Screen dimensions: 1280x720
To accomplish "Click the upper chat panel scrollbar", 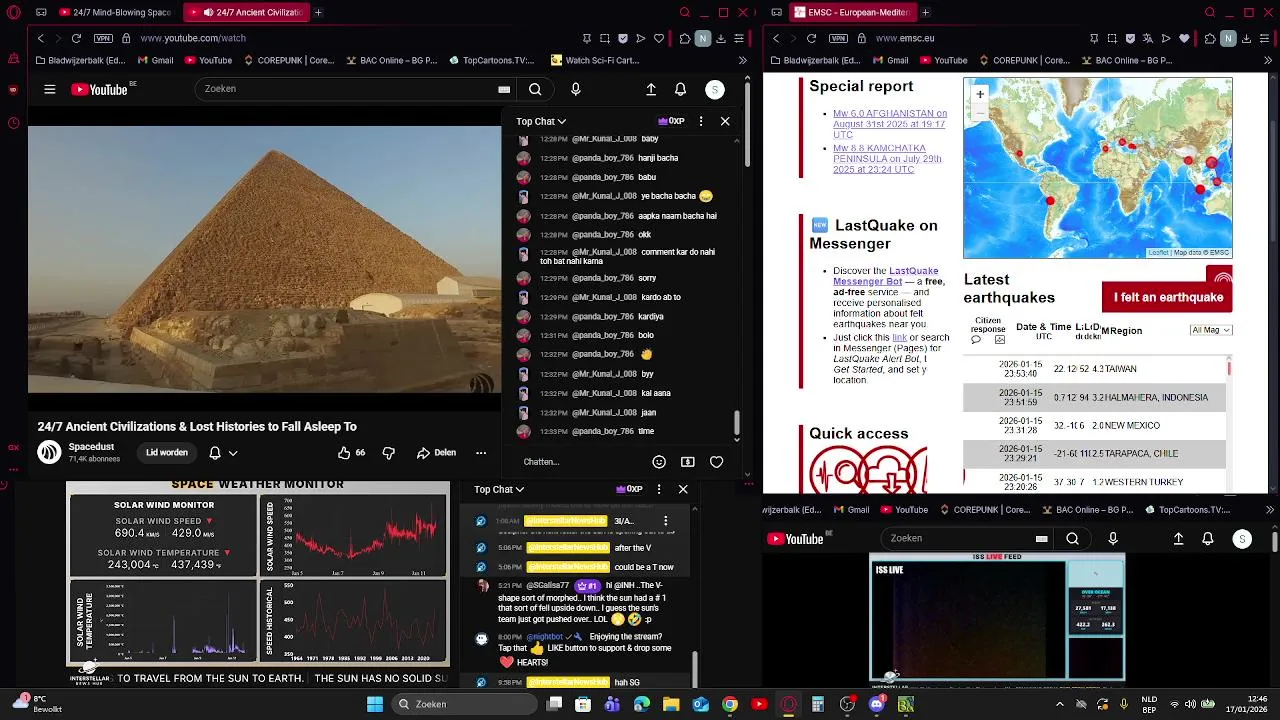I will (x=737, y=422).
